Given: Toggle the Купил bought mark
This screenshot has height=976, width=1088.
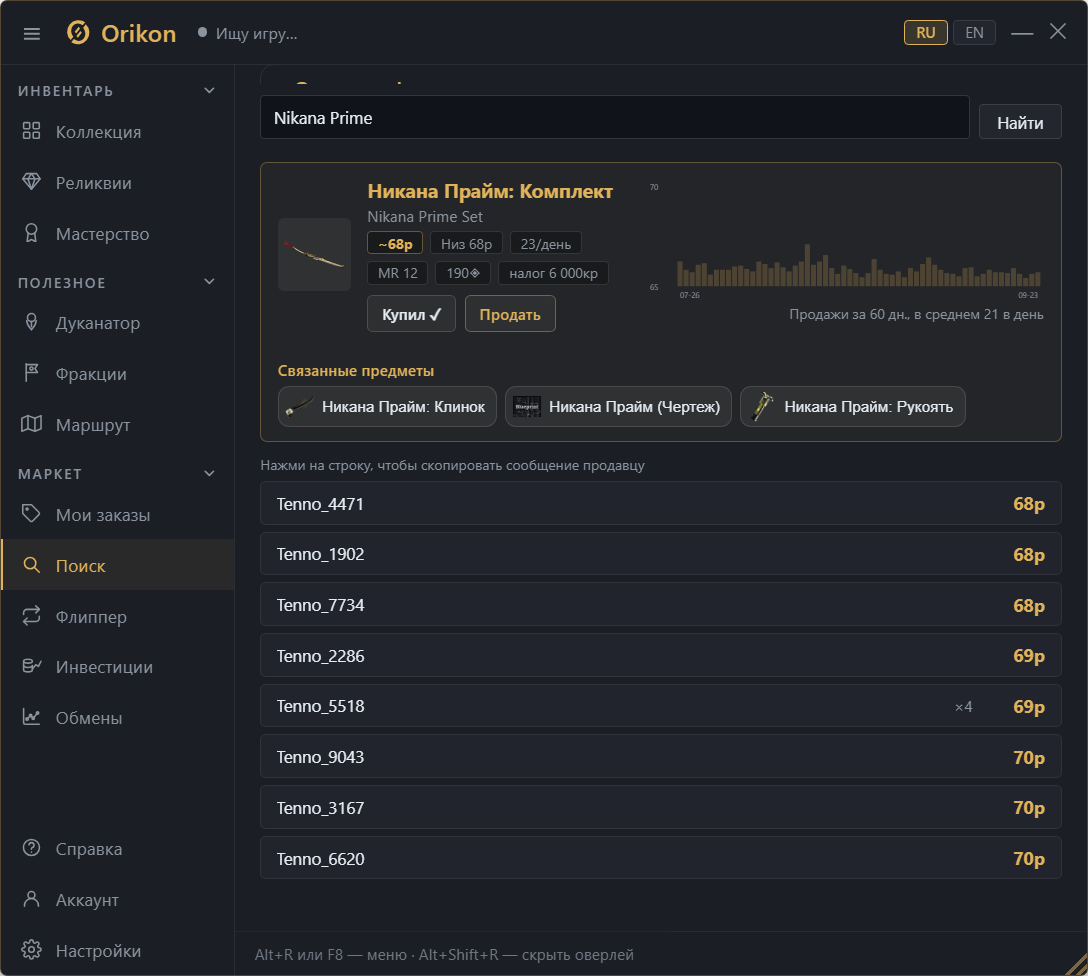Looking at the screenshot, I should click(411, 314).
